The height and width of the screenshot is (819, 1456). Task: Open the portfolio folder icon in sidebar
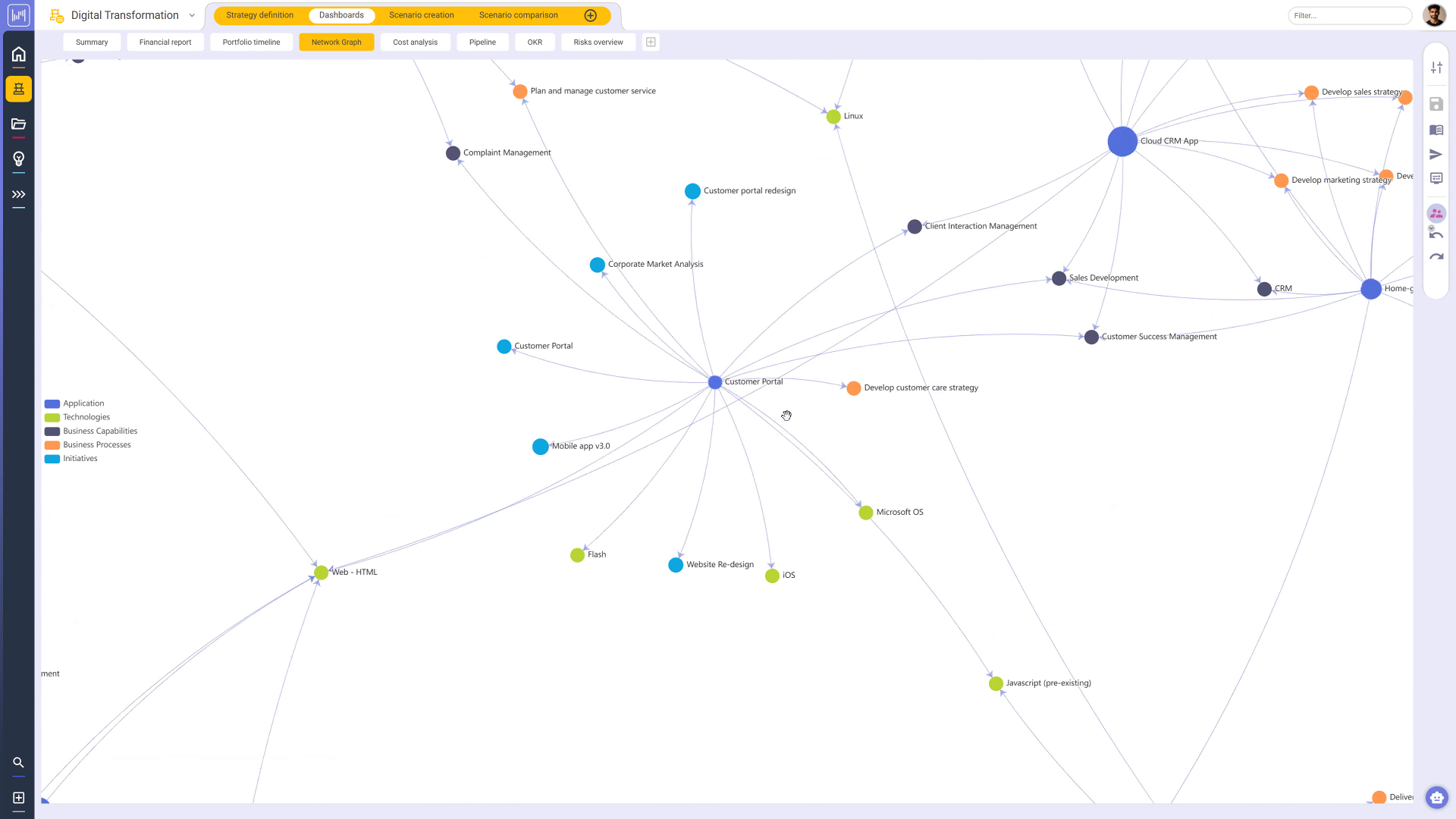click(18, 124)
